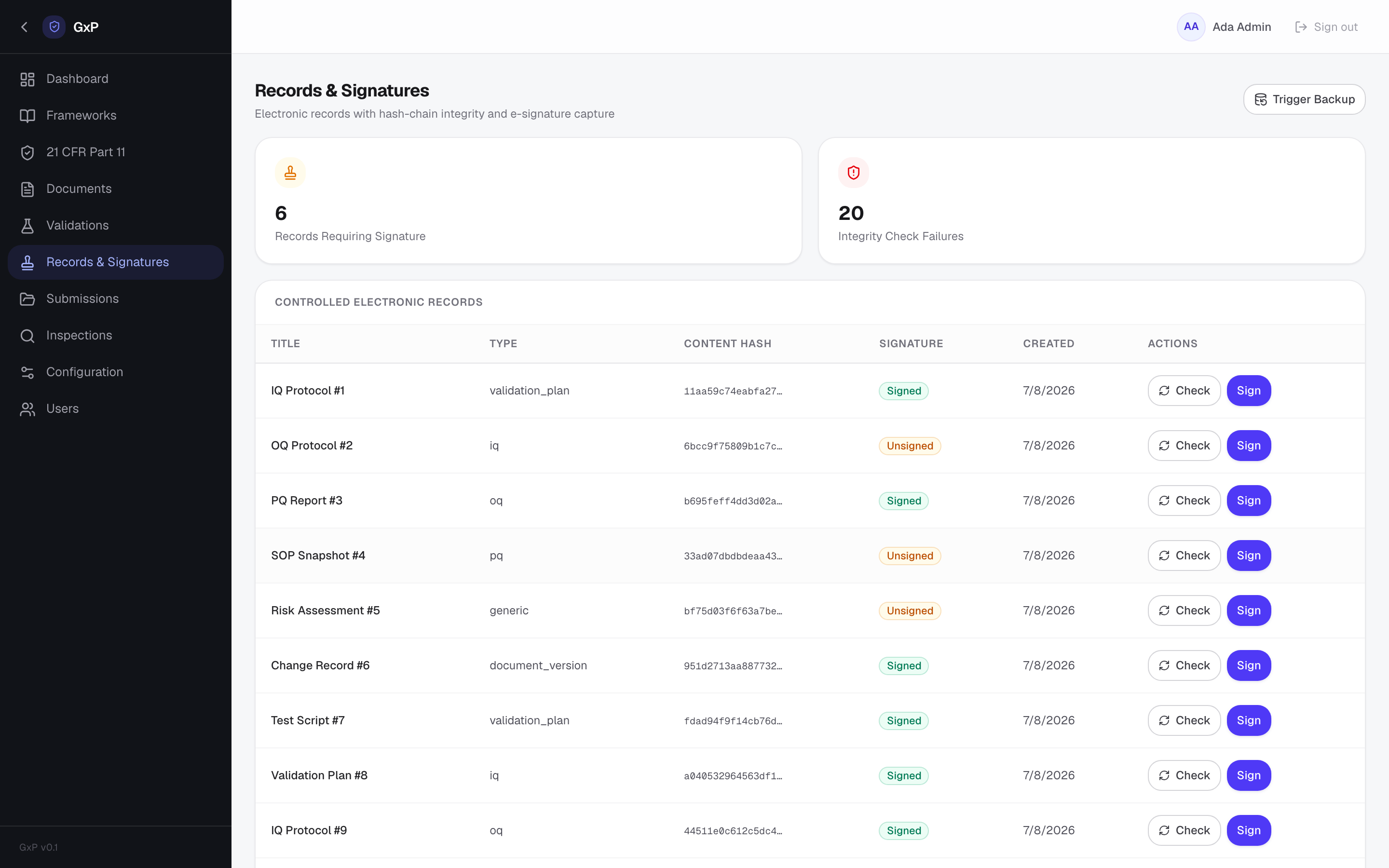
Task: Open the 21 CFR Part 11 section
Action: click(x=115, y=153)
